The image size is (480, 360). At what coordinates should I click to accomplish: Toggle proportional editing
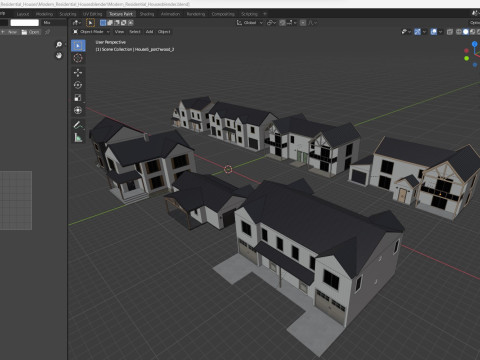coord(303,23)
